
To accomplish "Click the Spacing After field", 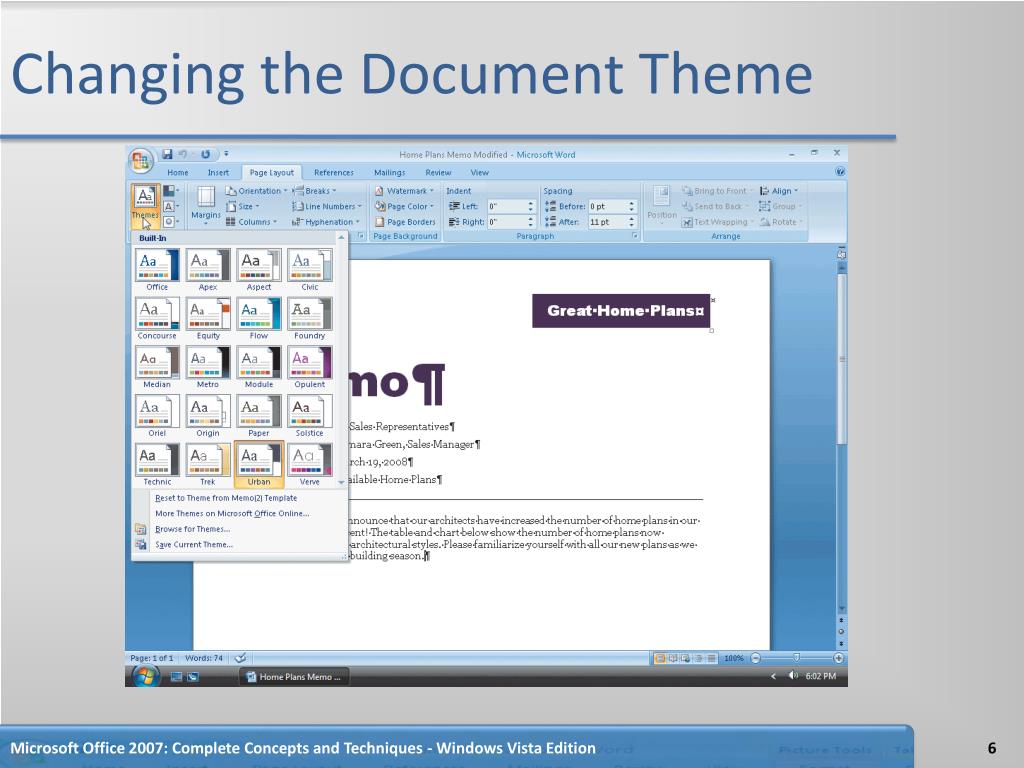I will point(612,222).
